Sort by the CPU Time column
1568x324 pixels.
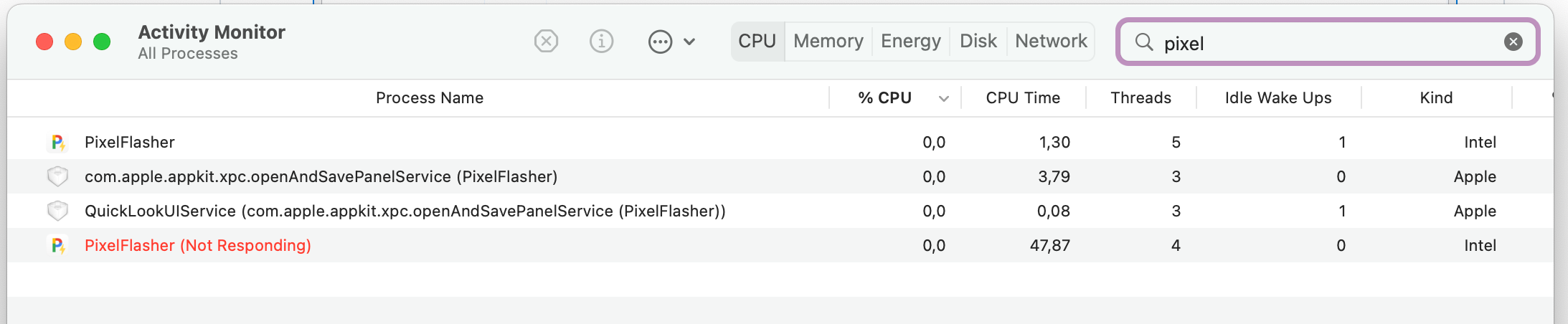click(x=1022, y=98)
